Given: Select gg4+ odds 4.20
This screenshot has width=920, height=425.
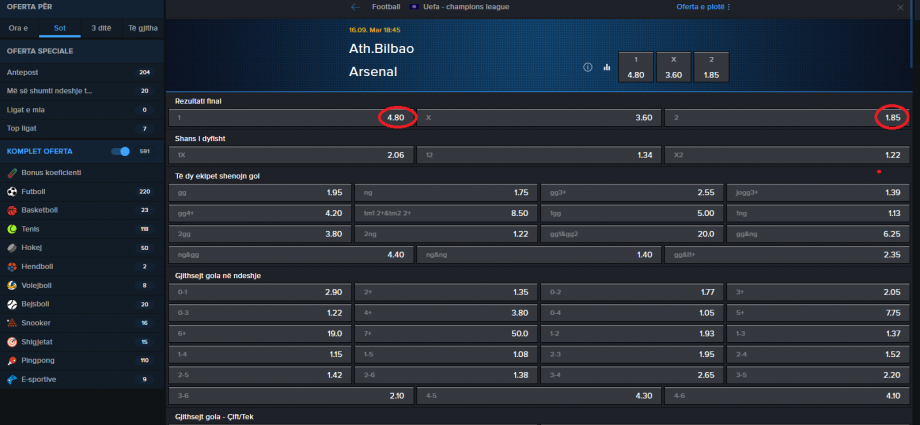Looking at the screenshot, I should click(260, 213).
